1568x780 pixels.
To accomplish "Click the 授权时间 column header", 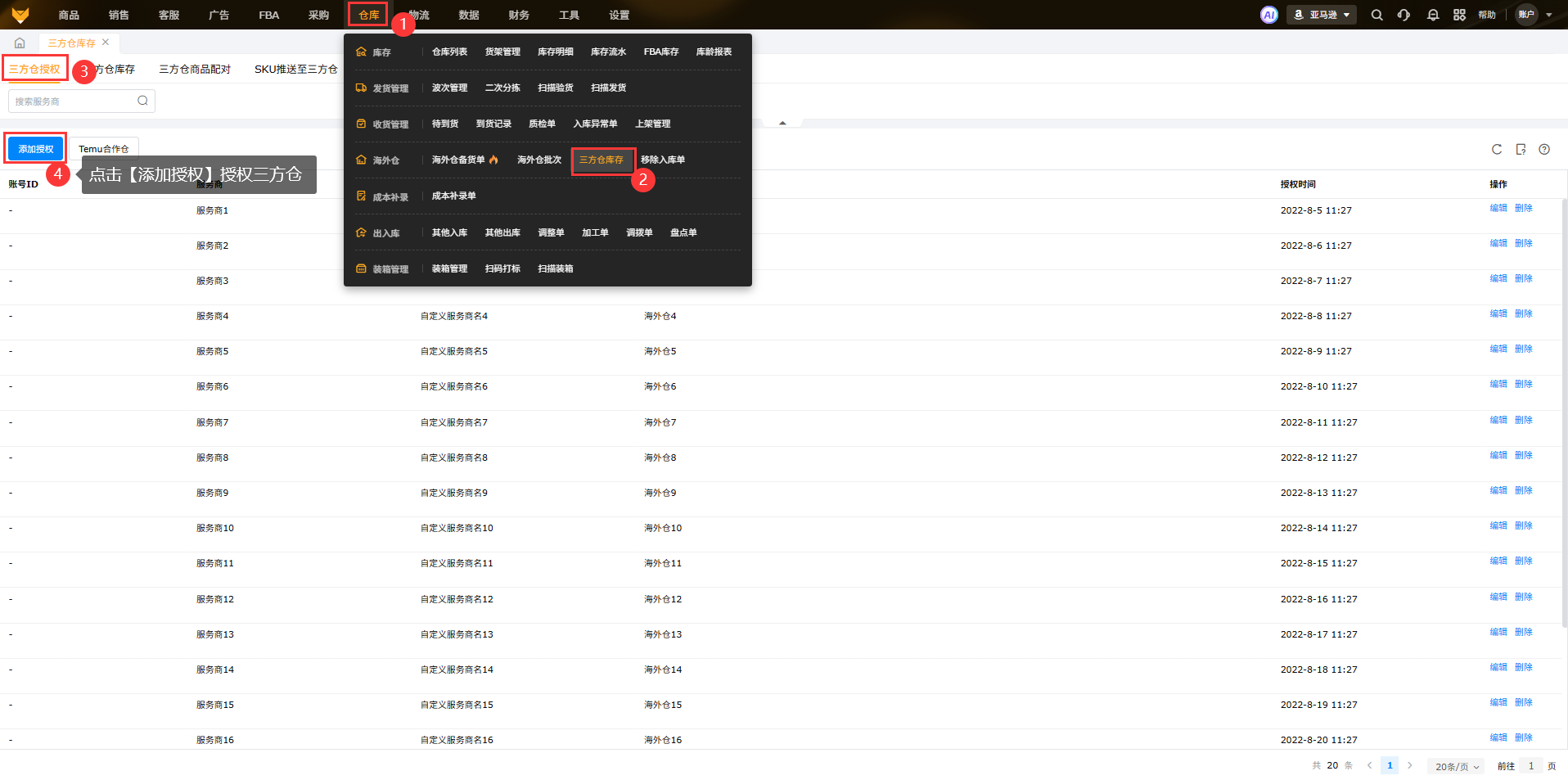I will (1298, 184).
